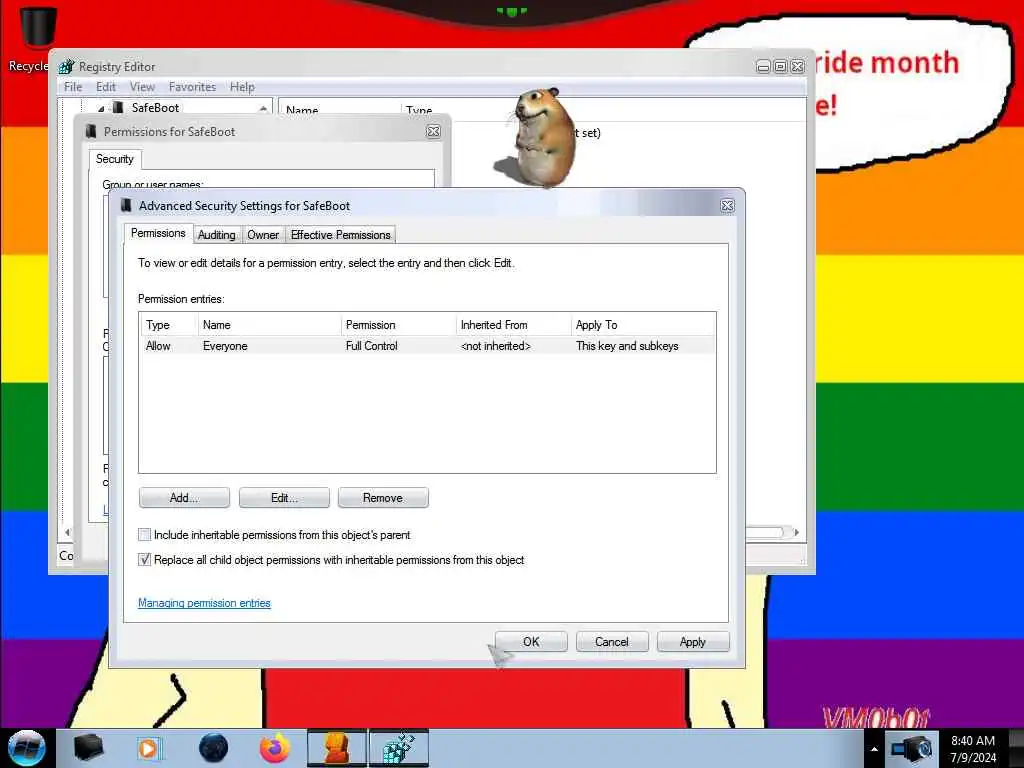1024x768 pixels.
Task: Click the Name column header in Registry Editor
Action: pyautogui.click(x=340, y=109)
